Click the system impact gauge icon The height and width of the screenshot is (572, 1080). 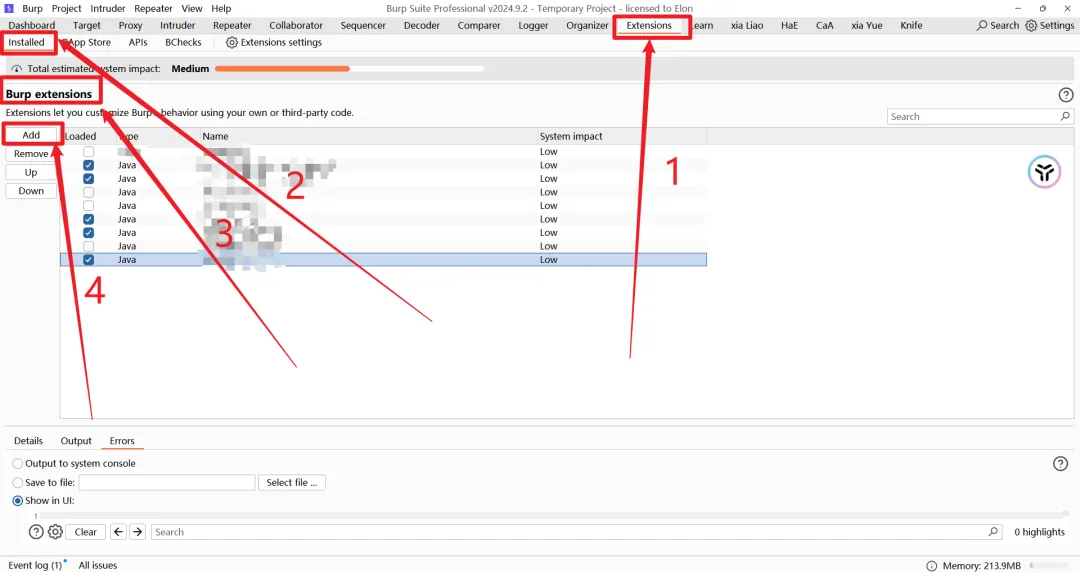tap(17, 69)
